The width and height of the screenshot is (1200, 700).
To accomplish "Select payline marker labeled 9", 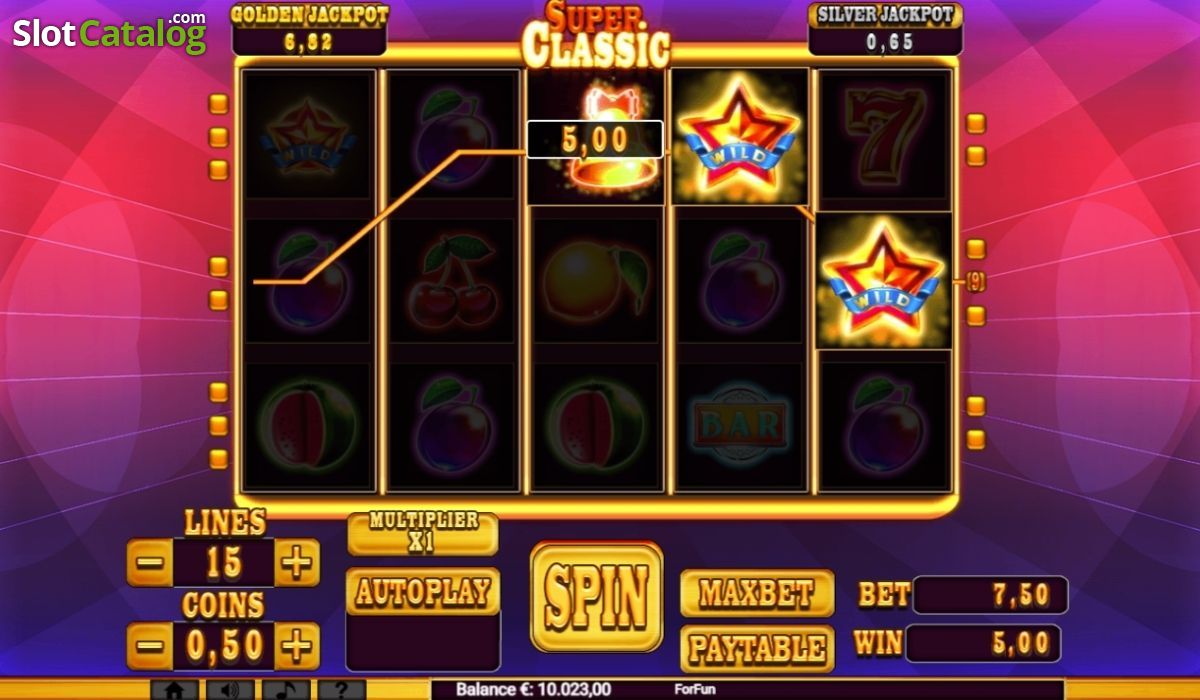I will (x=976, y=283).
